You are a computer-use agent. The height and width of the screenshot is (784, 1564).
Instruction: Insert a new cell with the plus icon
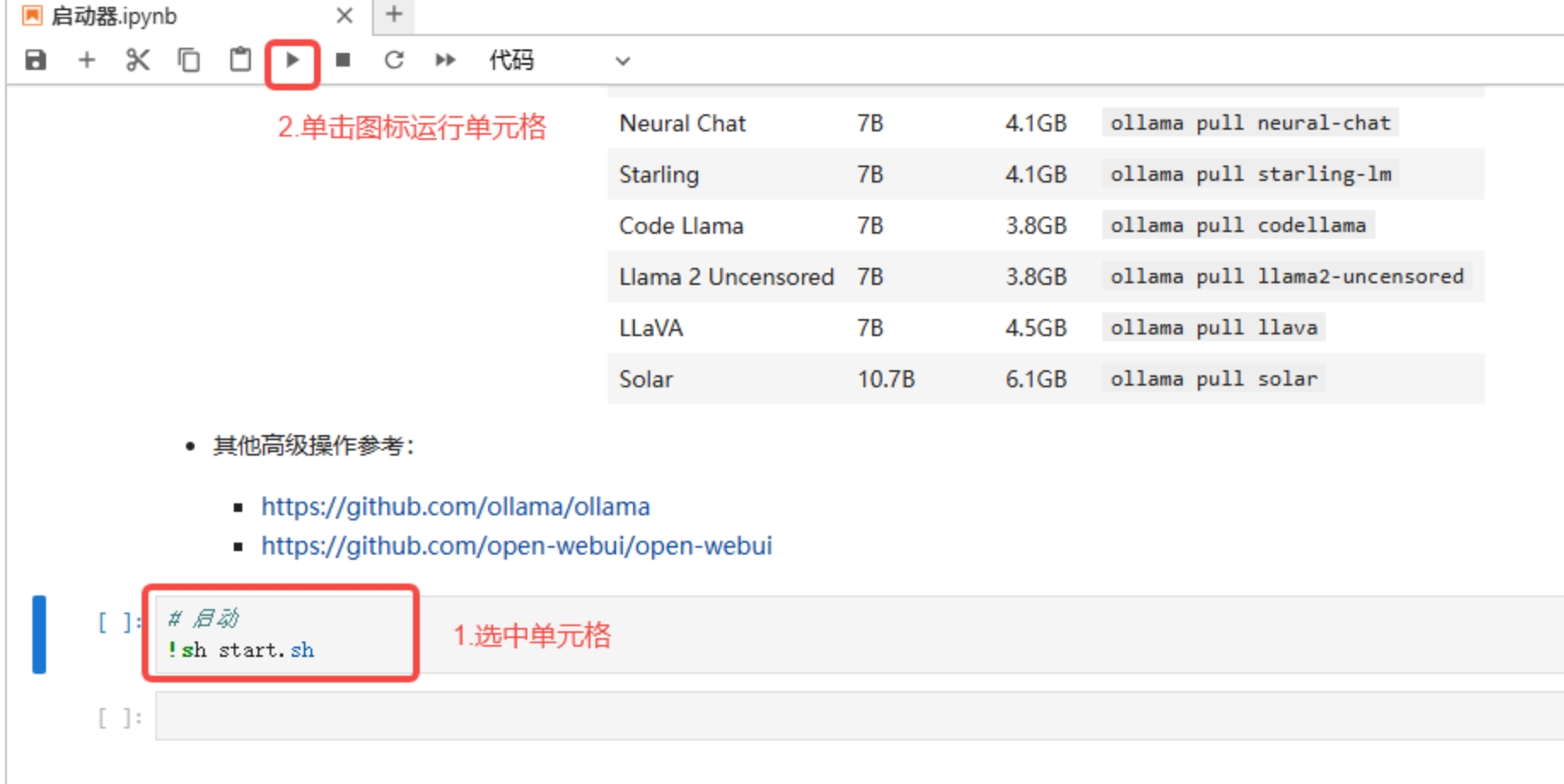coord(86,61)
